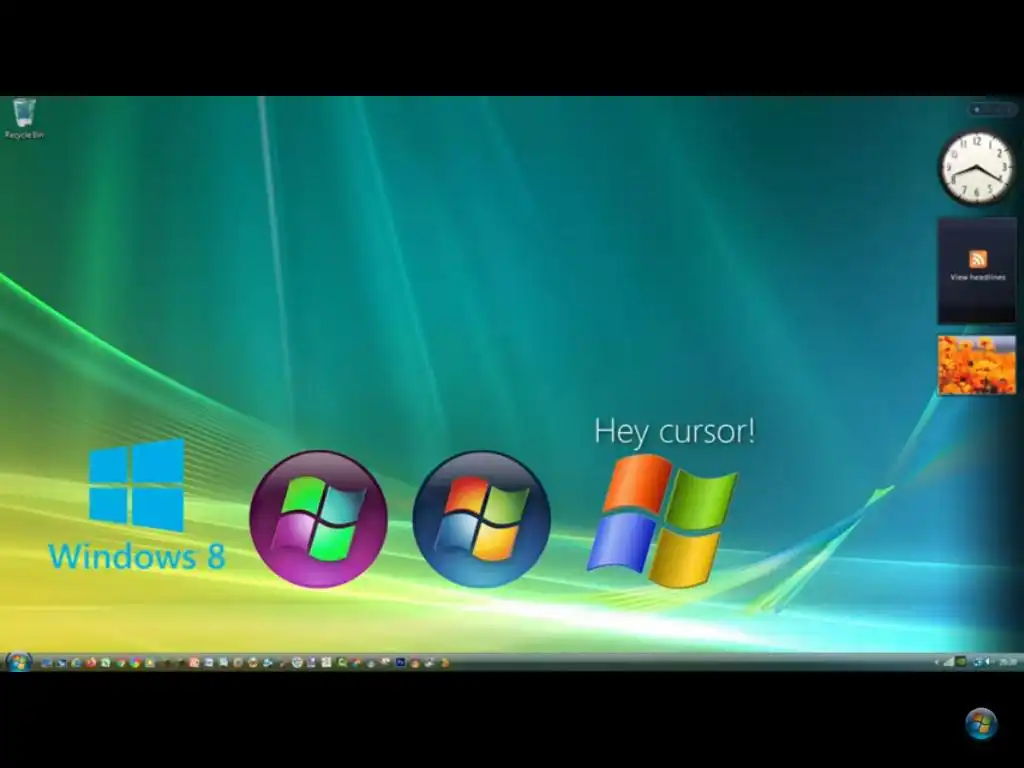Open View headlines in feed gadget
The width and height of the screenshot is (1024, 768).
click(x=977, y=278)
